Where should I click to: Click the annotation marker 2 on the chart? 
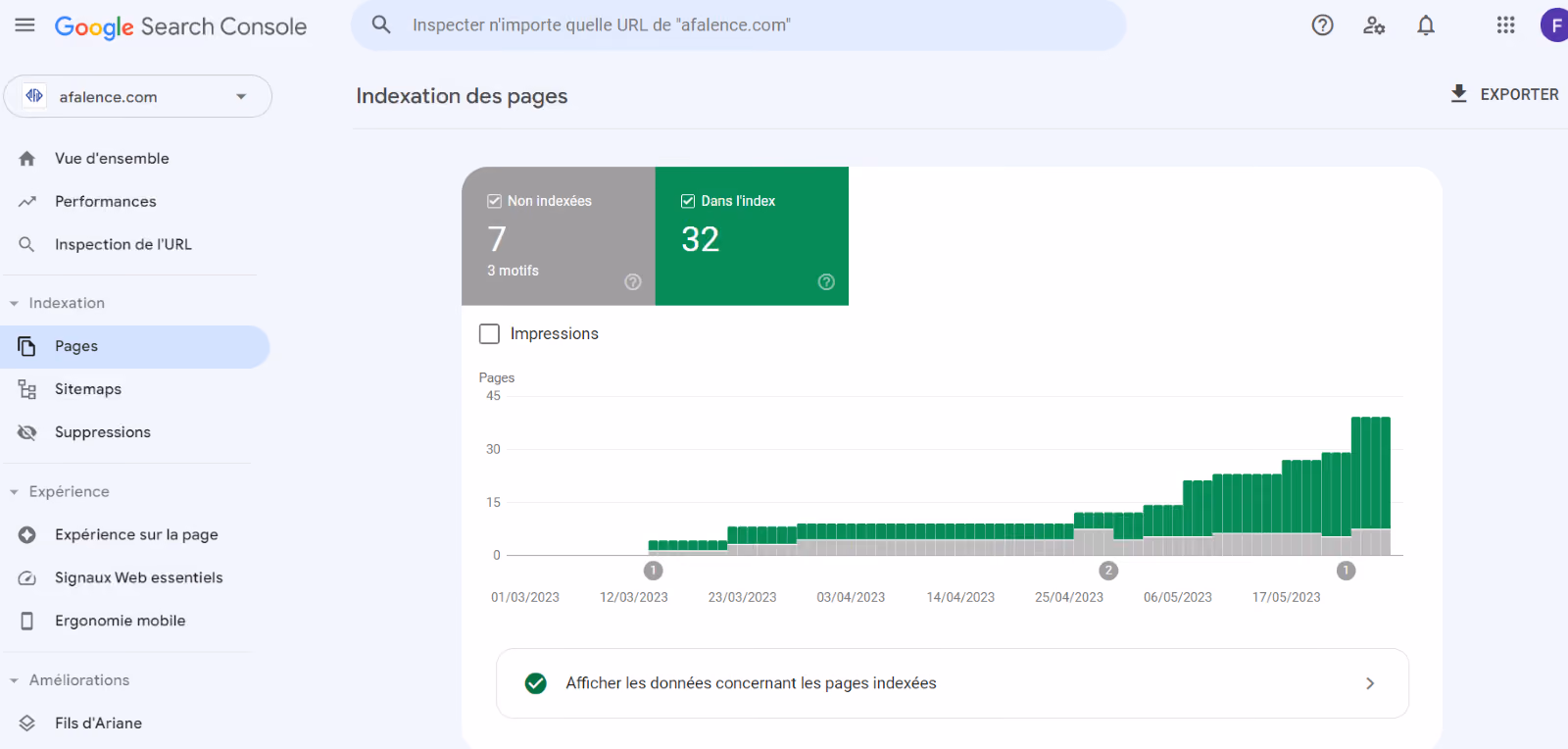pyautogui.click(x=1108, y=571)
